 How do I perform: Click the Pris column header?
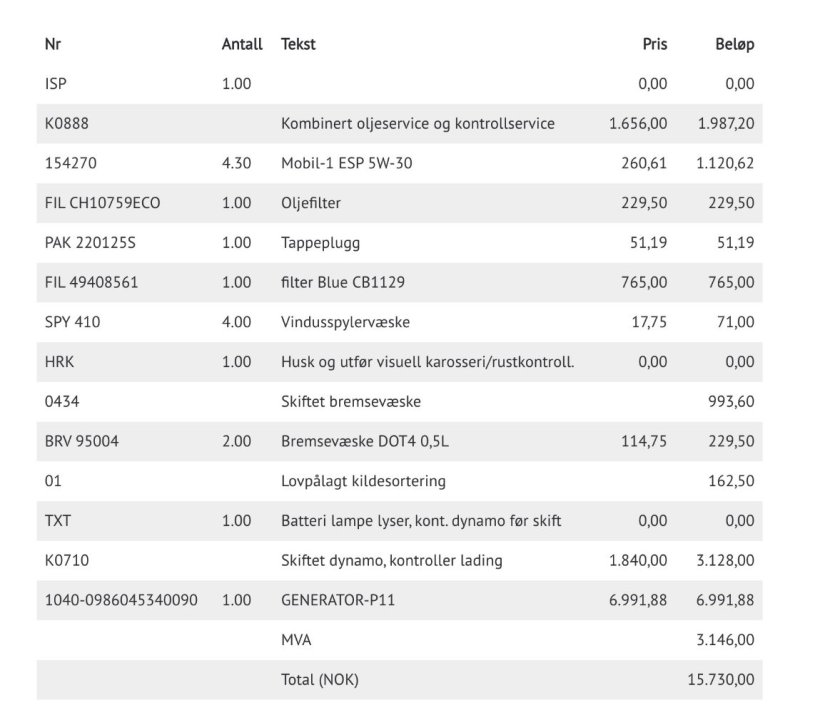point(654,44)
